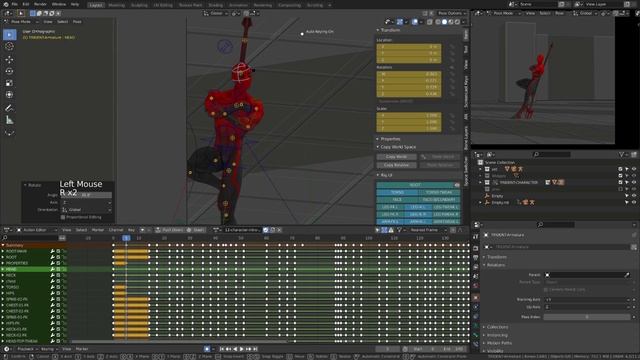Click the Empty object icon in outliner
Image resolution: width=640 pixels, height=360 pixels.
(487, 196)
